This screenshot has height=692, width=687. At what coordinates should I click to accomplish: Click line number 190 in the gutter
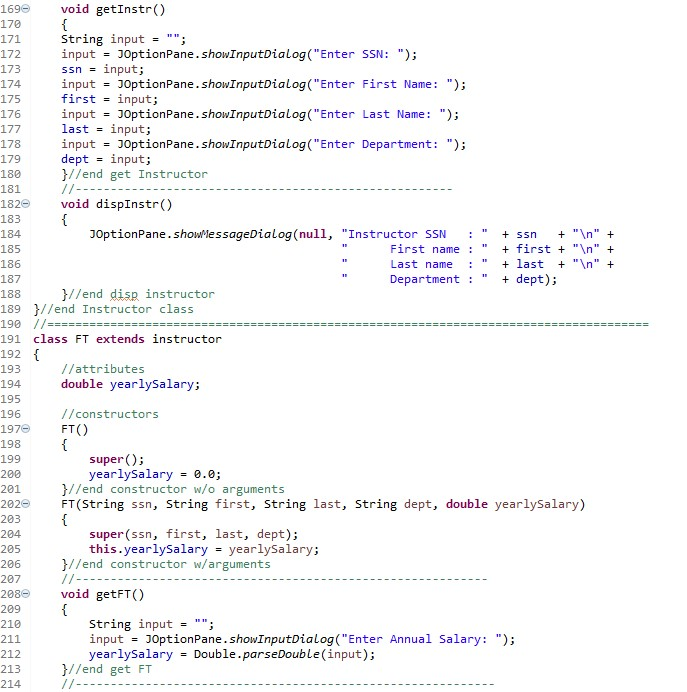(x=11, y=324)
